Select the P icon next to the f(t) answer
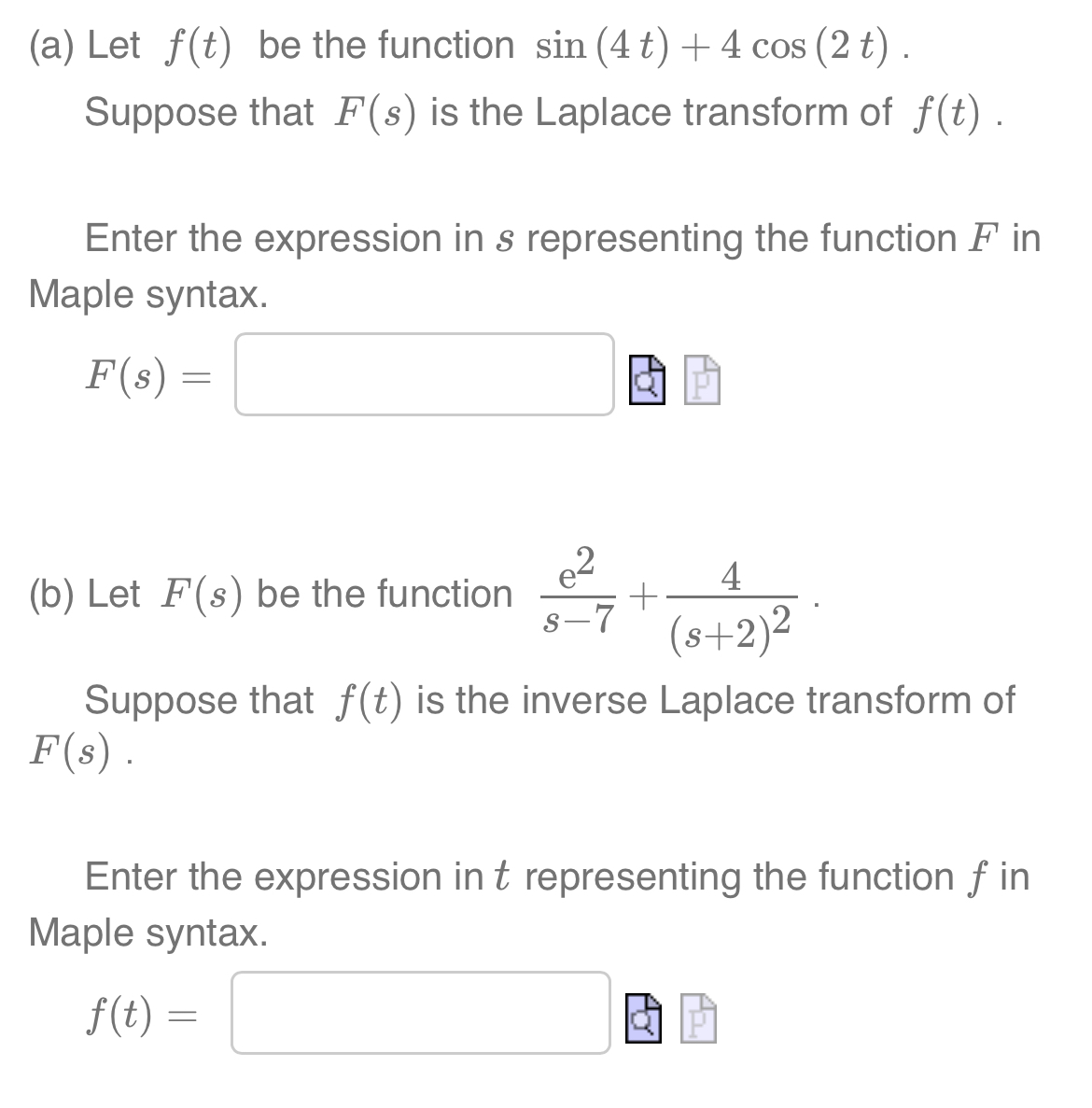Viewport: 1092px width, 1108px height. 700,1017
